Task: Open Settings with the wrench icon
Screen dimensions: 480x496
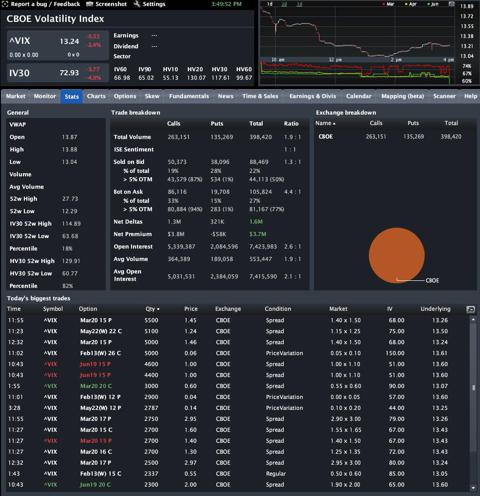Action: click(x=149, y=4)
